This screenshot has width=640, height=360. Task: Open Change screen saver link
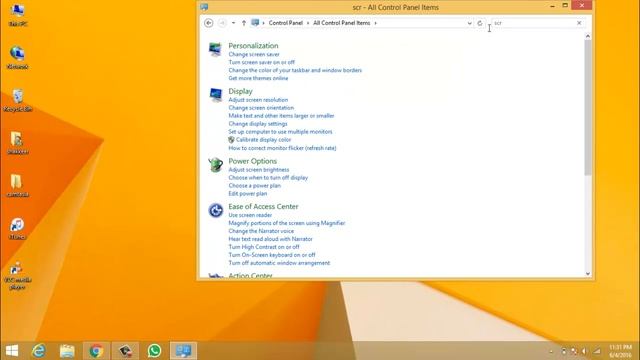tap(254, 54)
